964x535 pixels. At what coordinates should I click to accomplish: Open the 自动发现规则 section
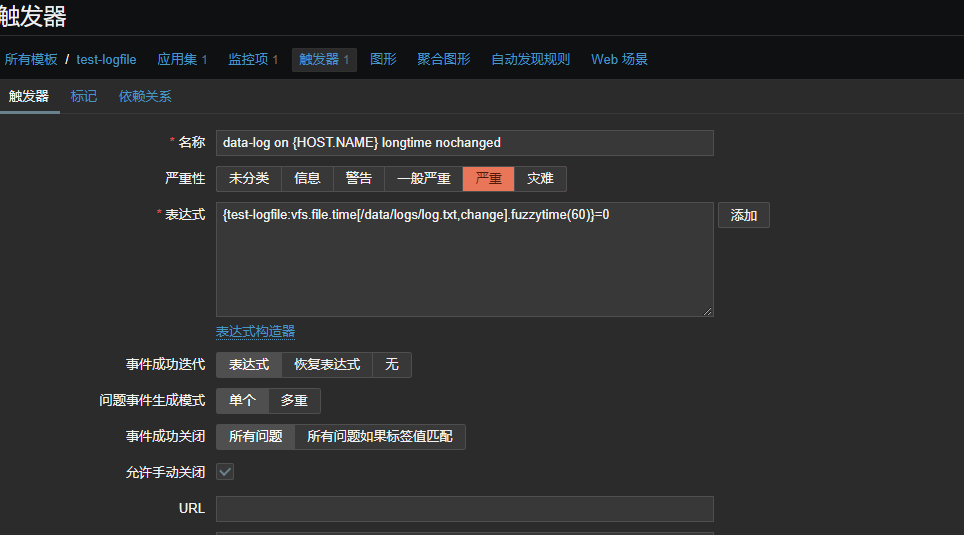tap(530, 60)
